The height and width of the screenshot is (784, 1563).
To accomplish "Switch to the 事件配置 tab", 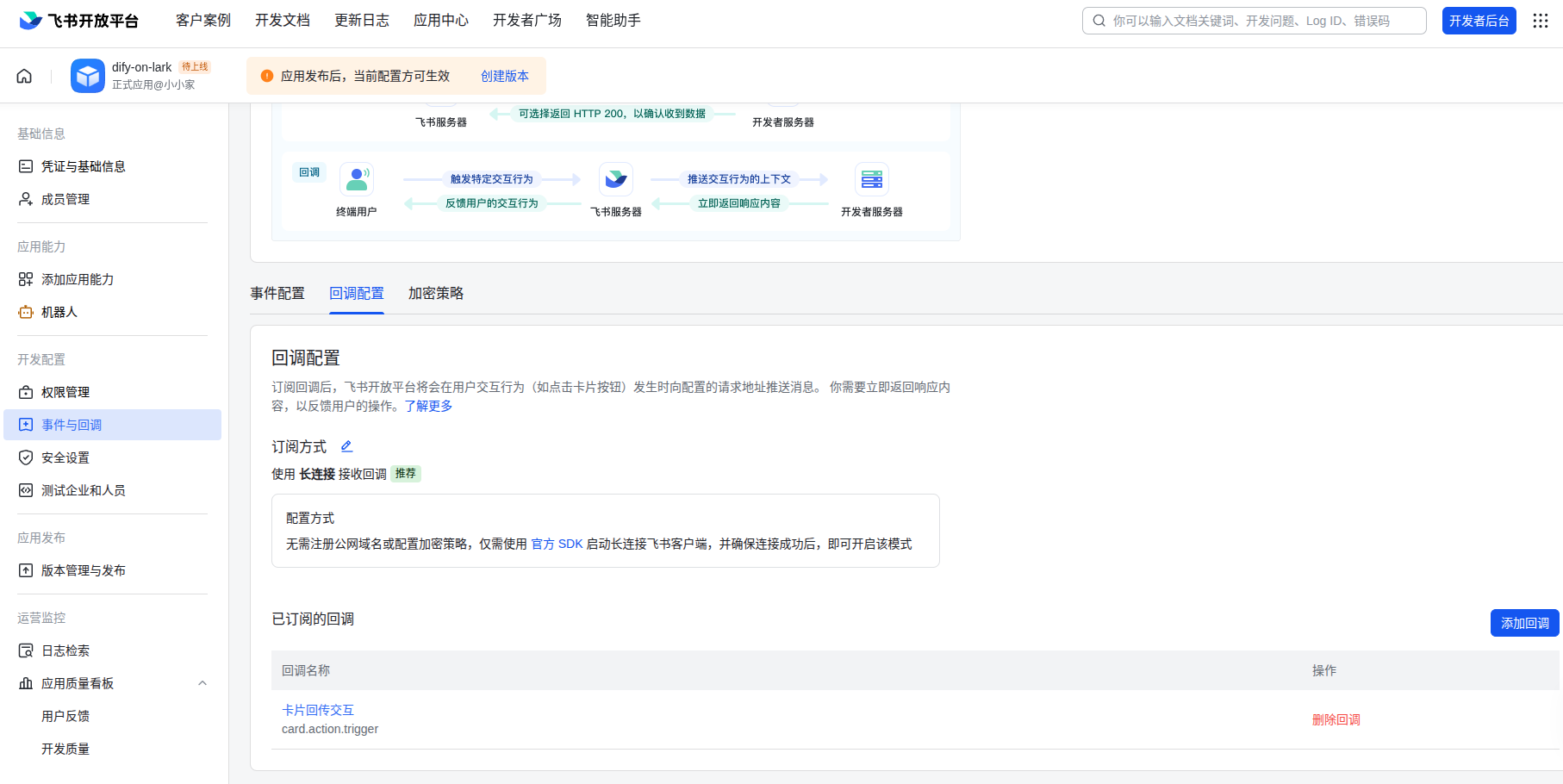I will [x=277, y=293].
